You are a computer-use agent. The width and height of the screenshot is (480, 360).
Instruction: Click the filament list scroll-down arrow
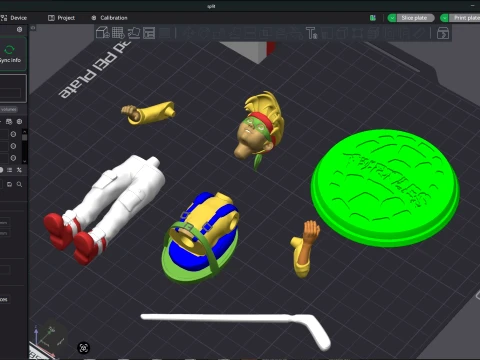tap(24, 161)
